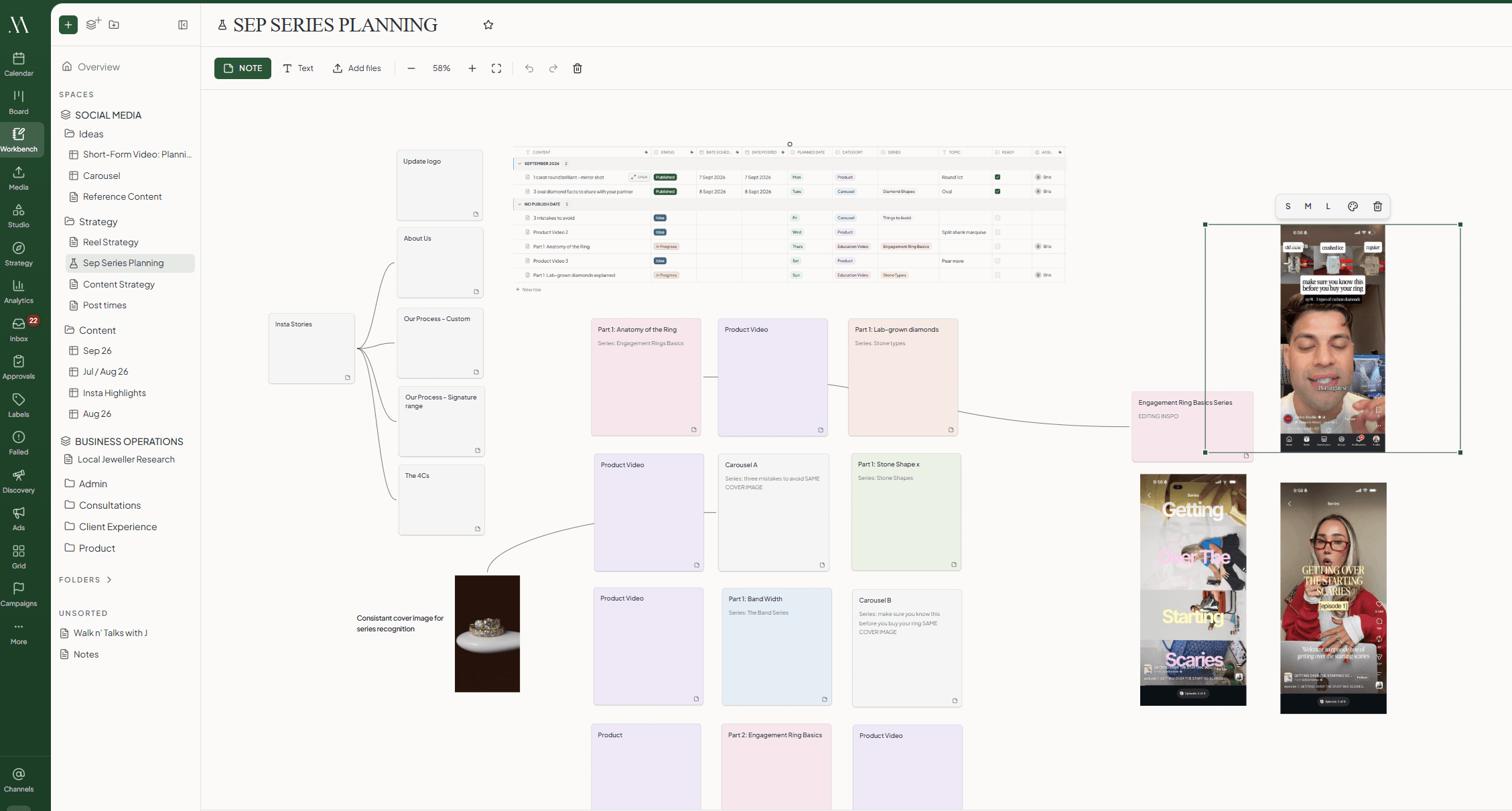Image resolution: width=1512 pixels, height=811 pixels.
Task: Collapse the sidebar panel
Action: [183, 25]
